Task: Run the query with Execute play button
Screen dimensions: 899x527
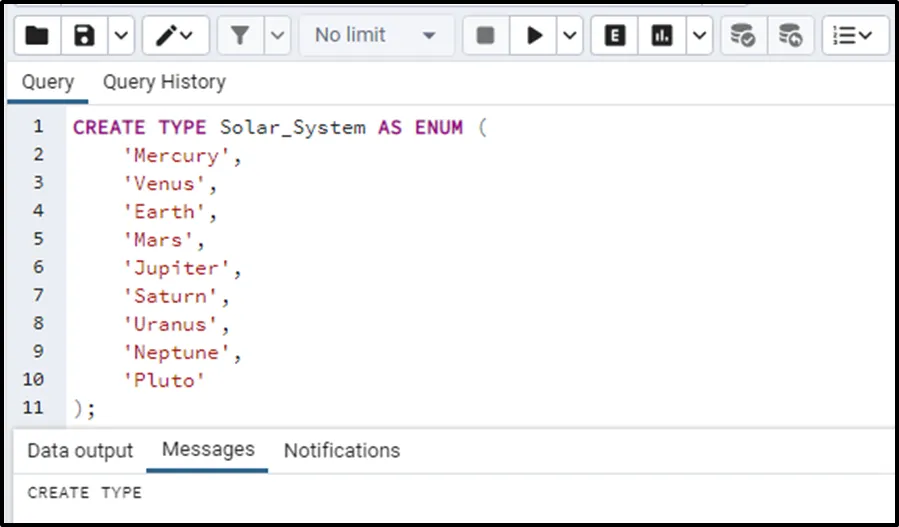Action: pos(535,36)
